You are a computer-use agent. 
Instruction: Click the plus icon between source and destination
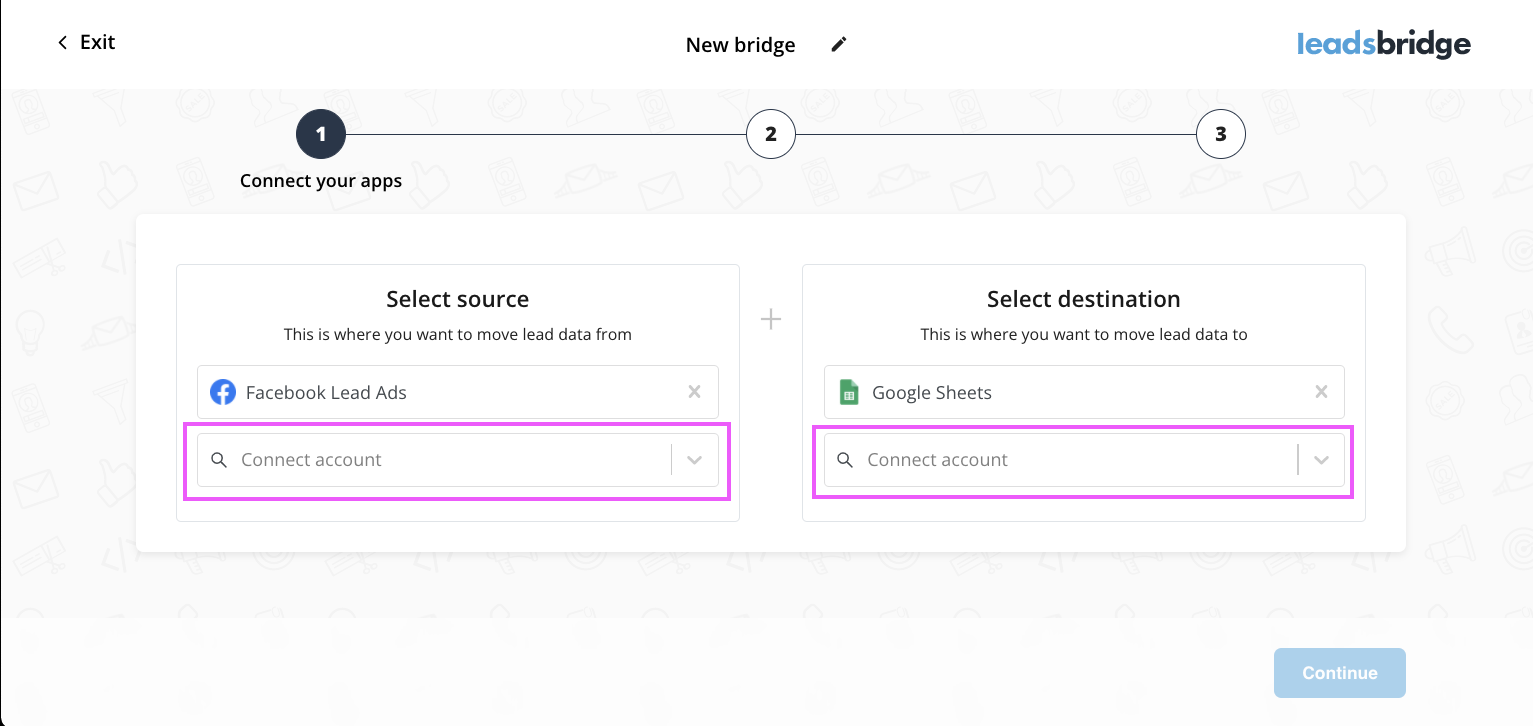coord(771,319)
